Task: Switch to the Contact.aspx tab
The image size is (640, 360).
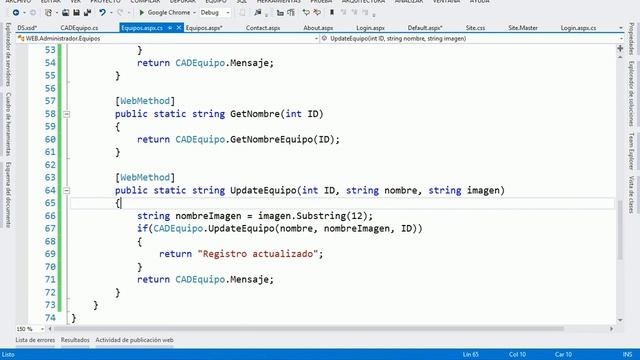Action: coord(263,28)
